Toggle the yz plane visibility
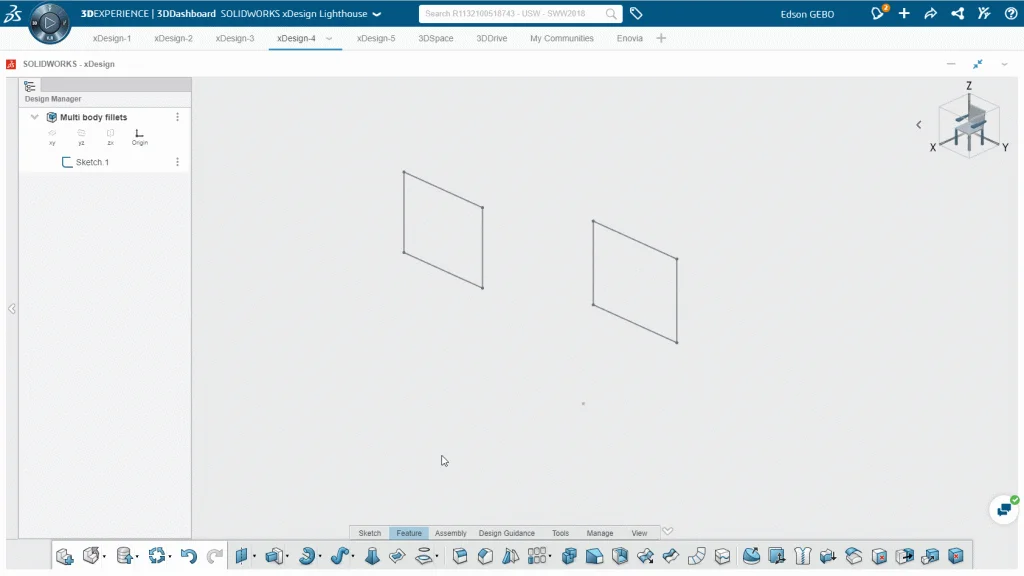 pos(81,134)
